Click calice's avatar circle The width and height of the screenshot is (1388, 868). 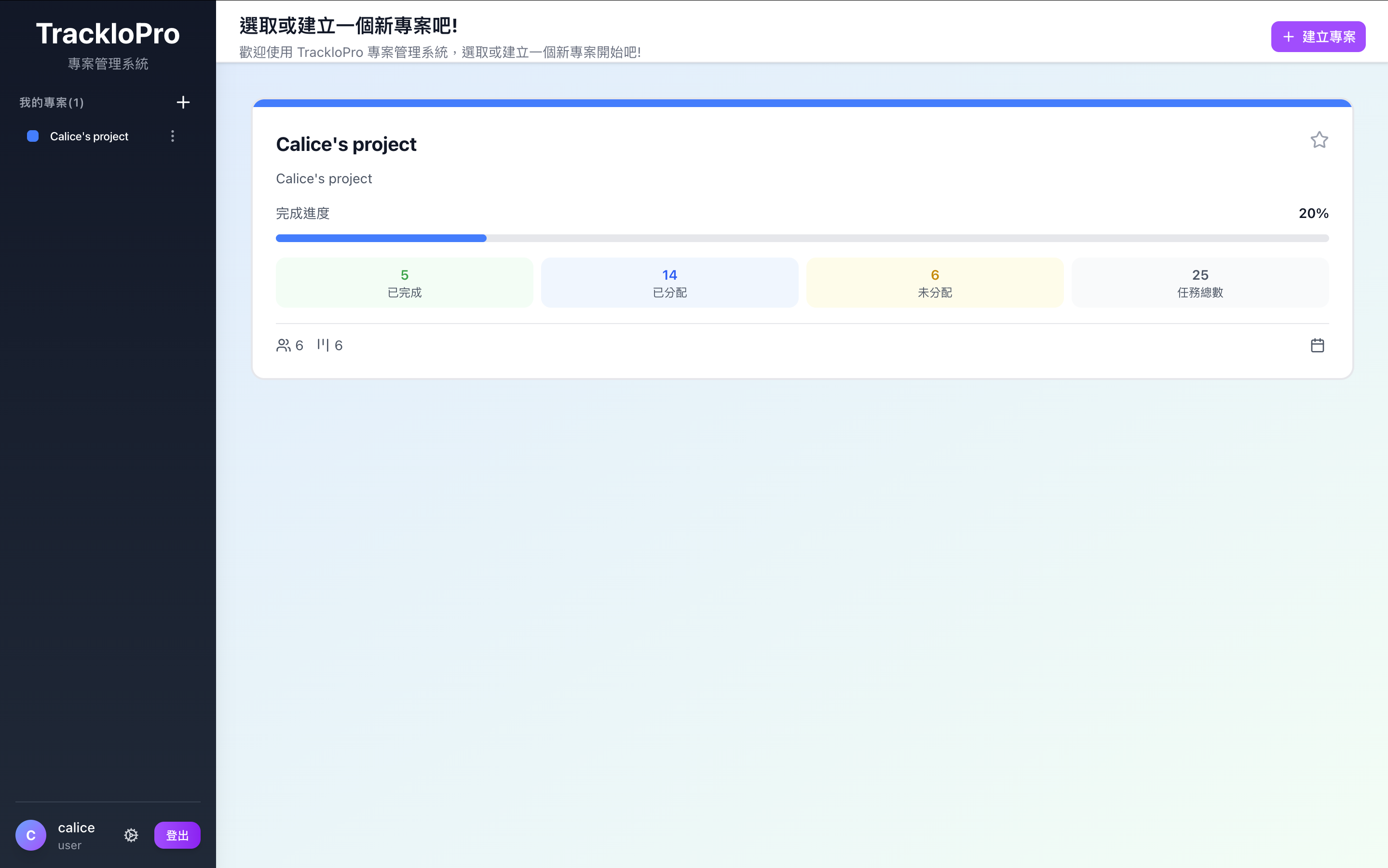click(x=30, y=835)
